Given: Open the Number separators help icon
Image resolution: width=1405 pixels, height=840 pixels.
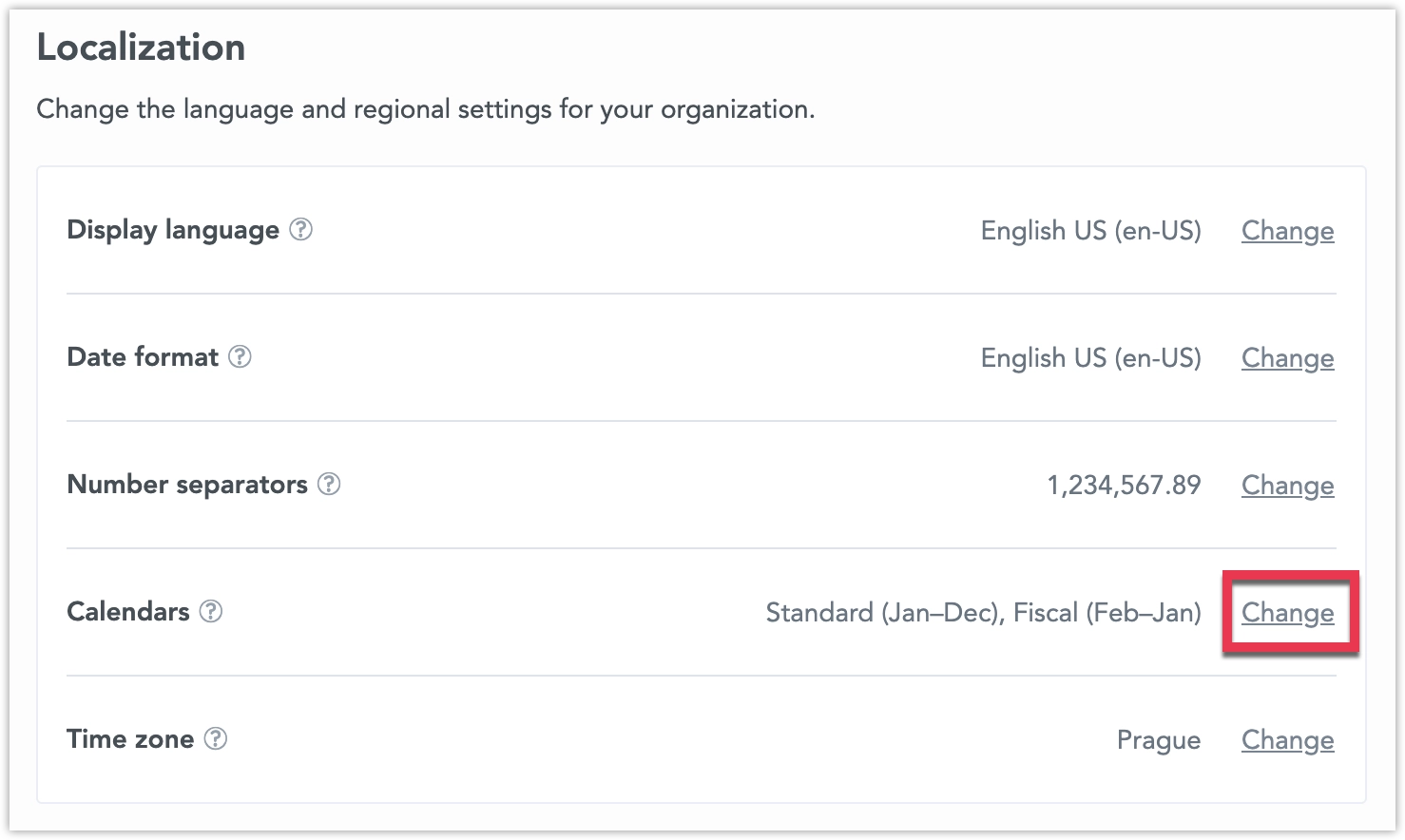Looking at the screenshot, I should pos(330,485).
